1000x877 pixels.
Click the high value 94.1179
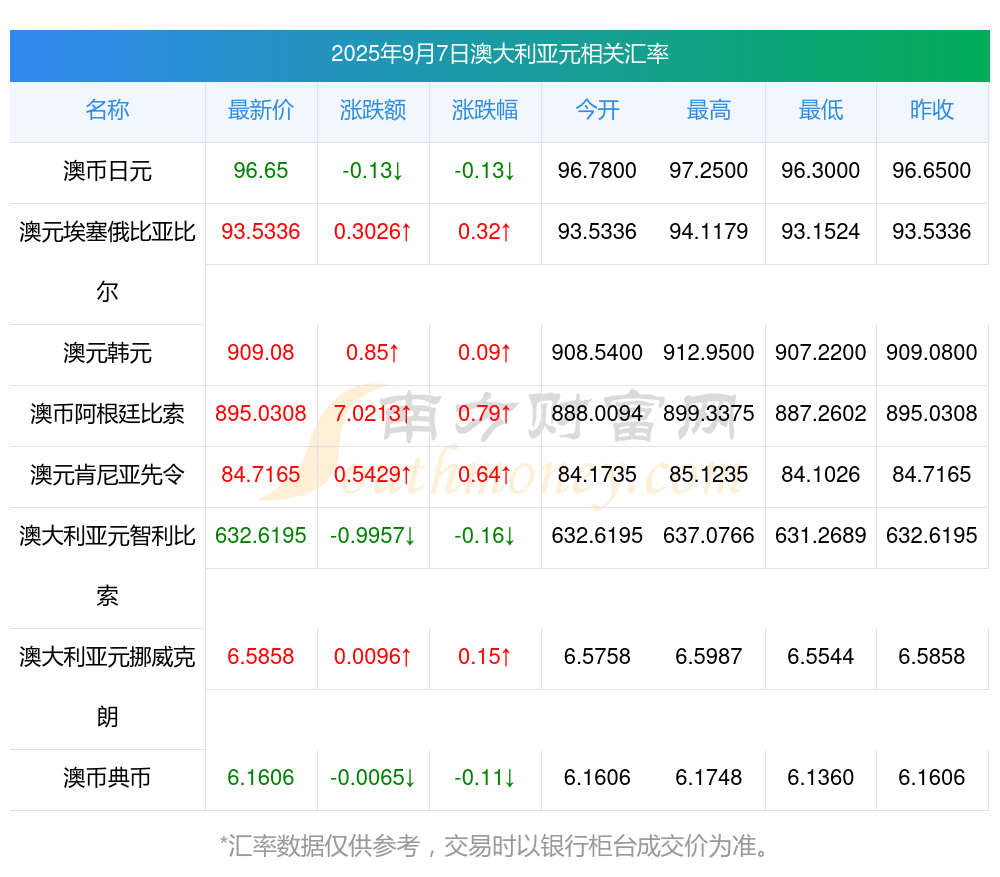tap(709, 232)
